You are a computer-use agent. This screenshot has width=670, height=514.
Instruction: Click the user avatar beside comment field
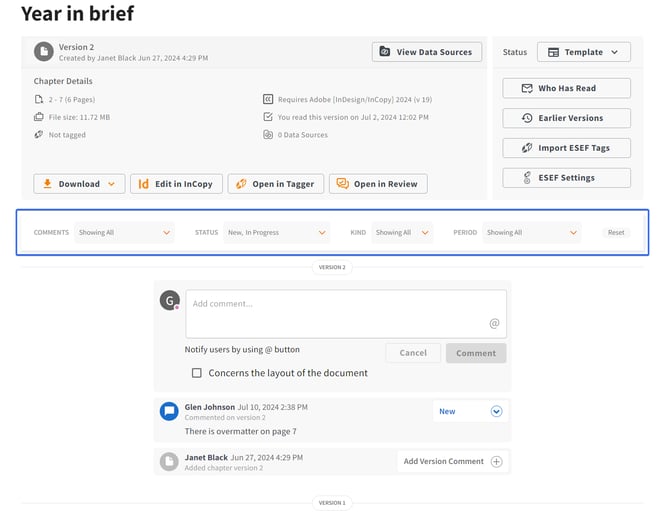tap(170, 300)
